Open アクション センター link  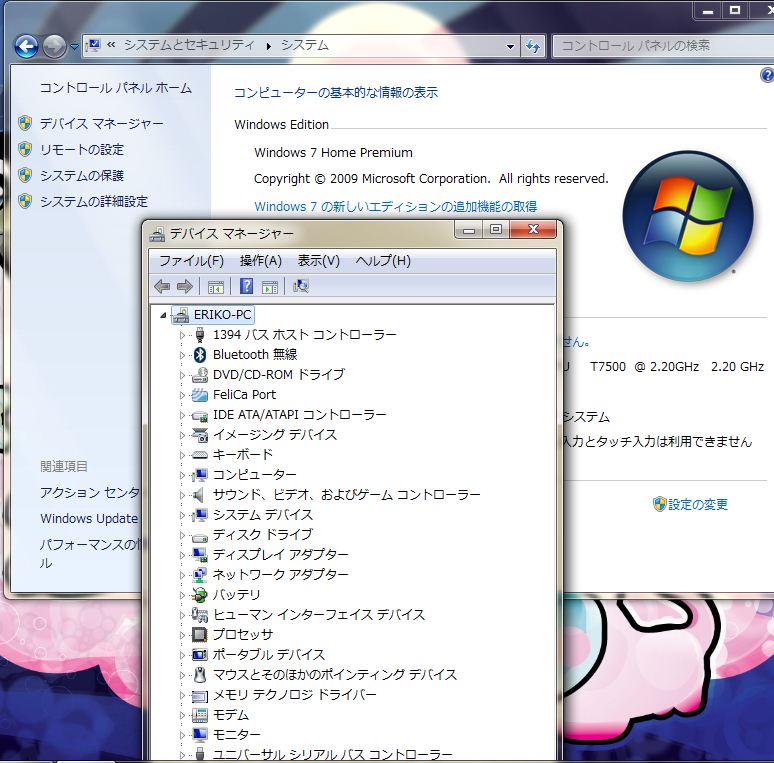click(90, 493)
